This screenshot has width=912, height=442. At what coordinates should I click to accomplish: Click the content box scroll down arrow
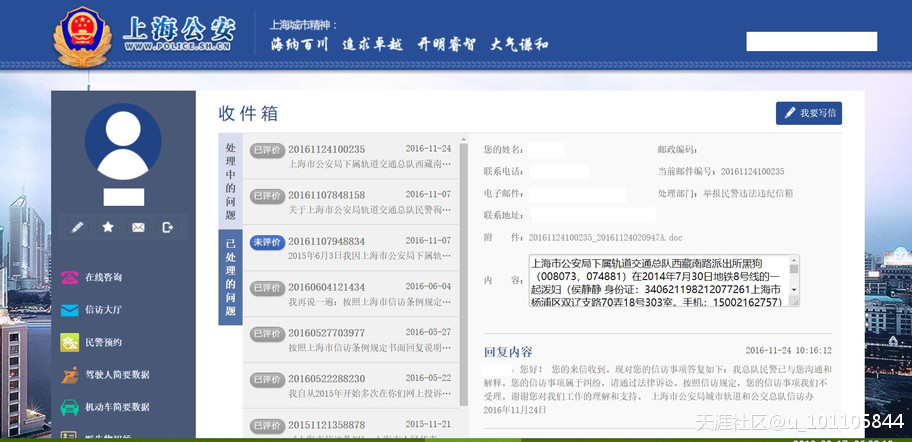click(x=794, y=290)
